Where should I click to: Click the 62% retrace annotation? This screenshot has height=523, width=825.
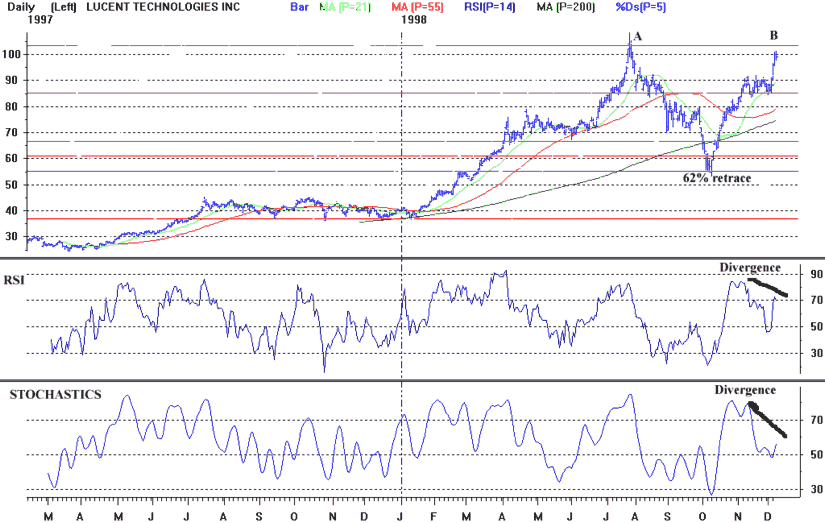pos(717,178)
